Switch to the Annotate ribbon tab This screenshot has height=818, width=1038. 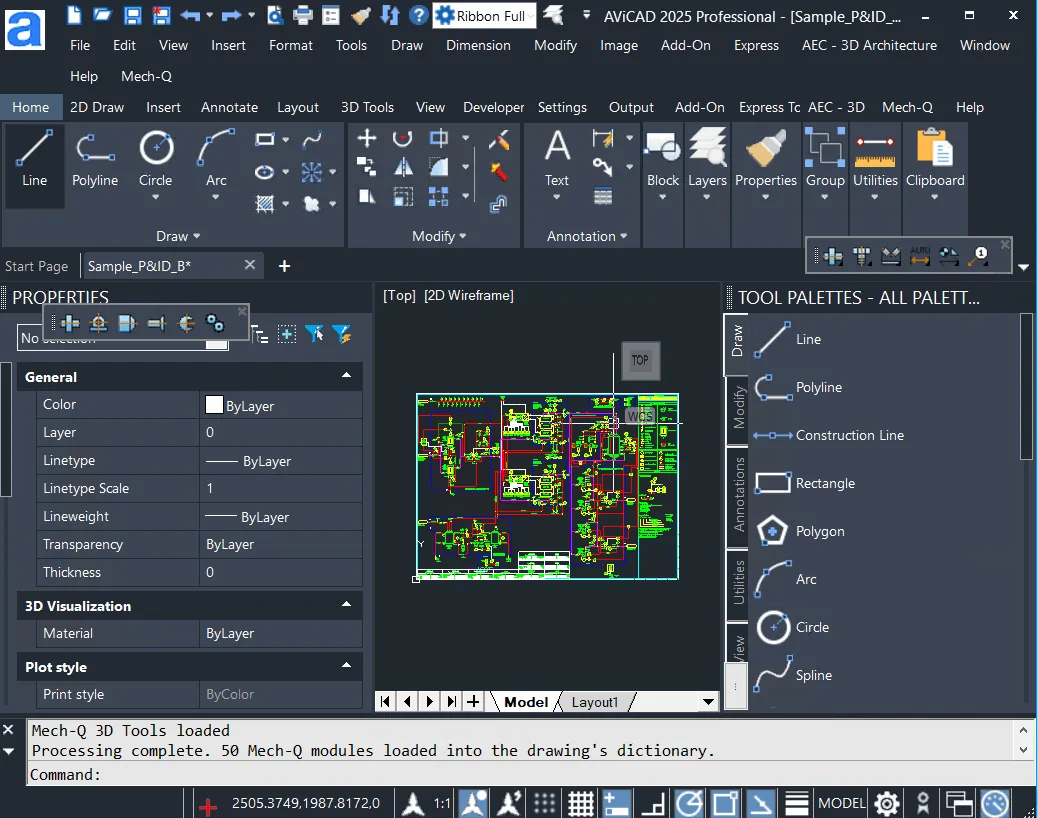(229, 107)
